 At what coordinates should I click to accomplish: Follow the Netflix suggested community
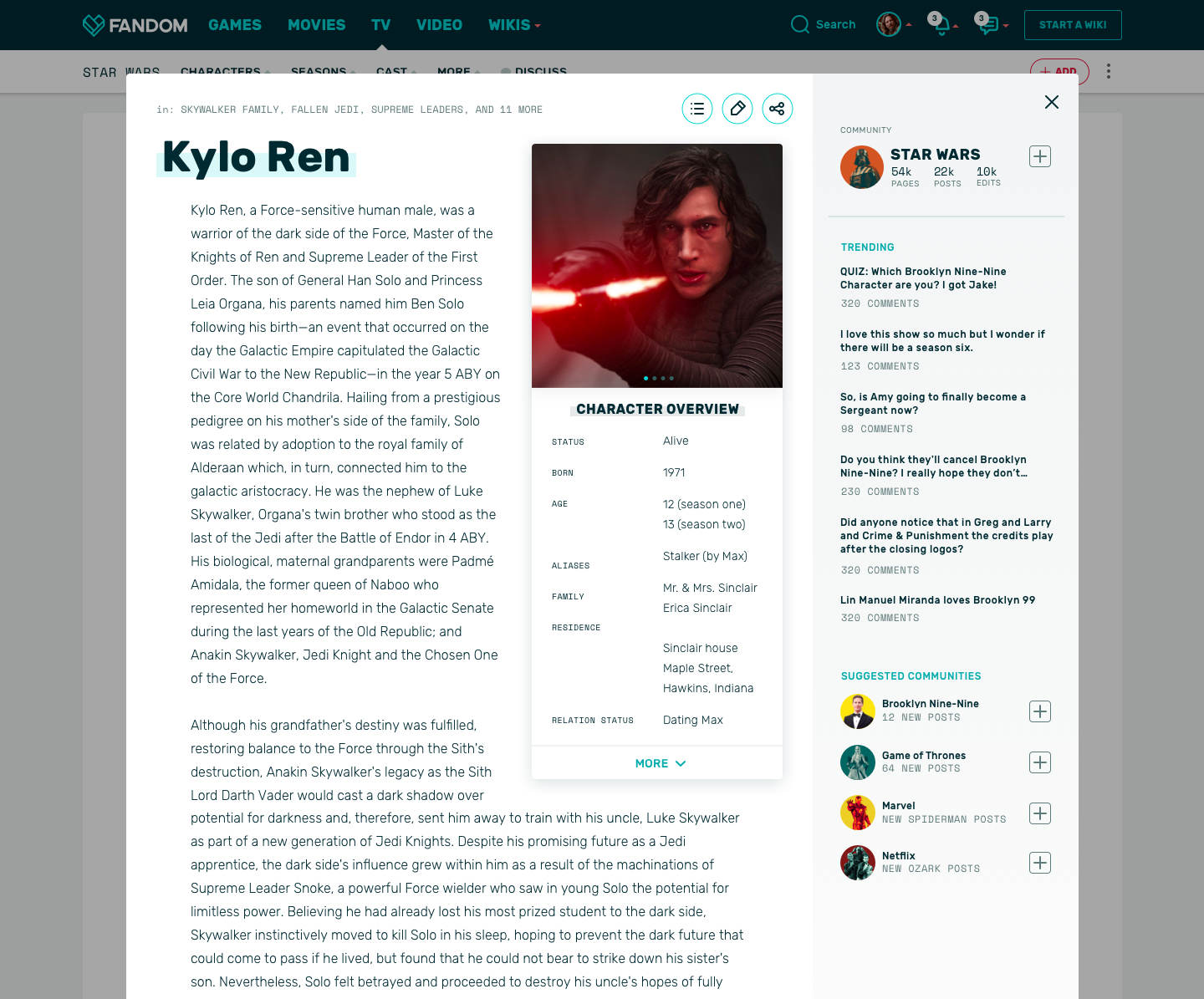coord(1039,862)
